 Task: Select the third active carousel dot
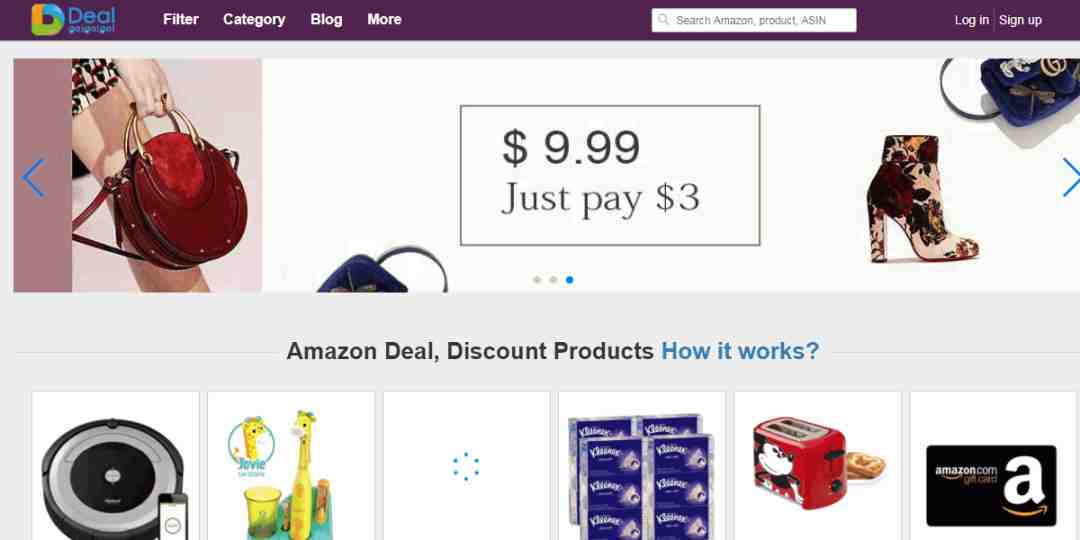pyautogui.click(x=570, y=280)
